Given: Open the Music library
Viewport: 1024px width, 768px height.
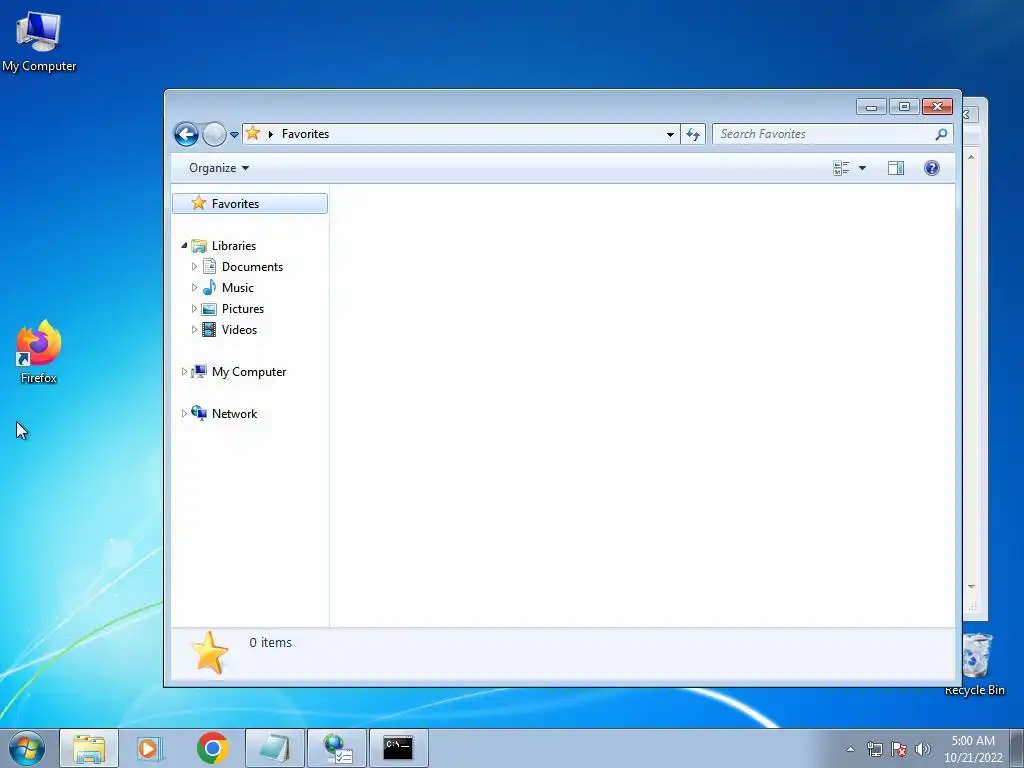Looking at the screenshot, I should 237,287.
